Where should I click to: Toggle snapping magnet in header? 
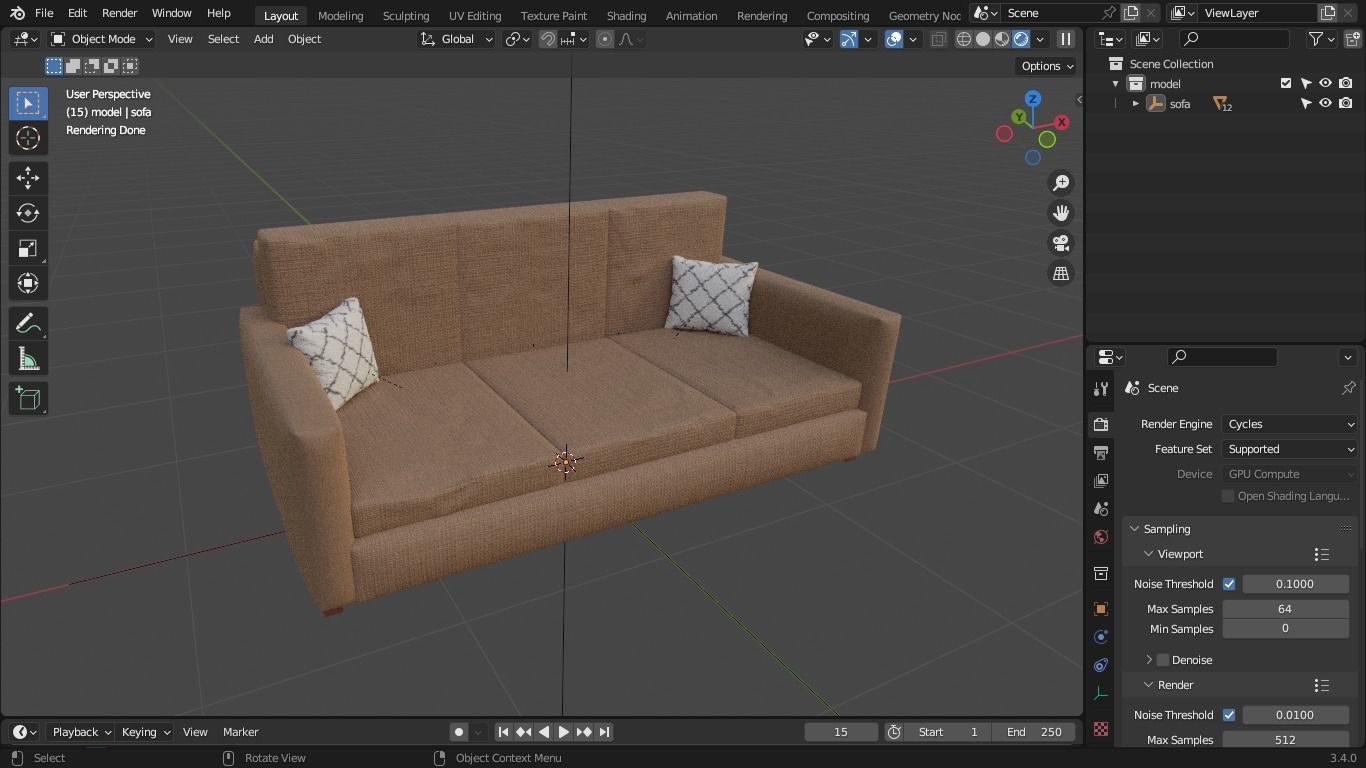click(548, 39)
